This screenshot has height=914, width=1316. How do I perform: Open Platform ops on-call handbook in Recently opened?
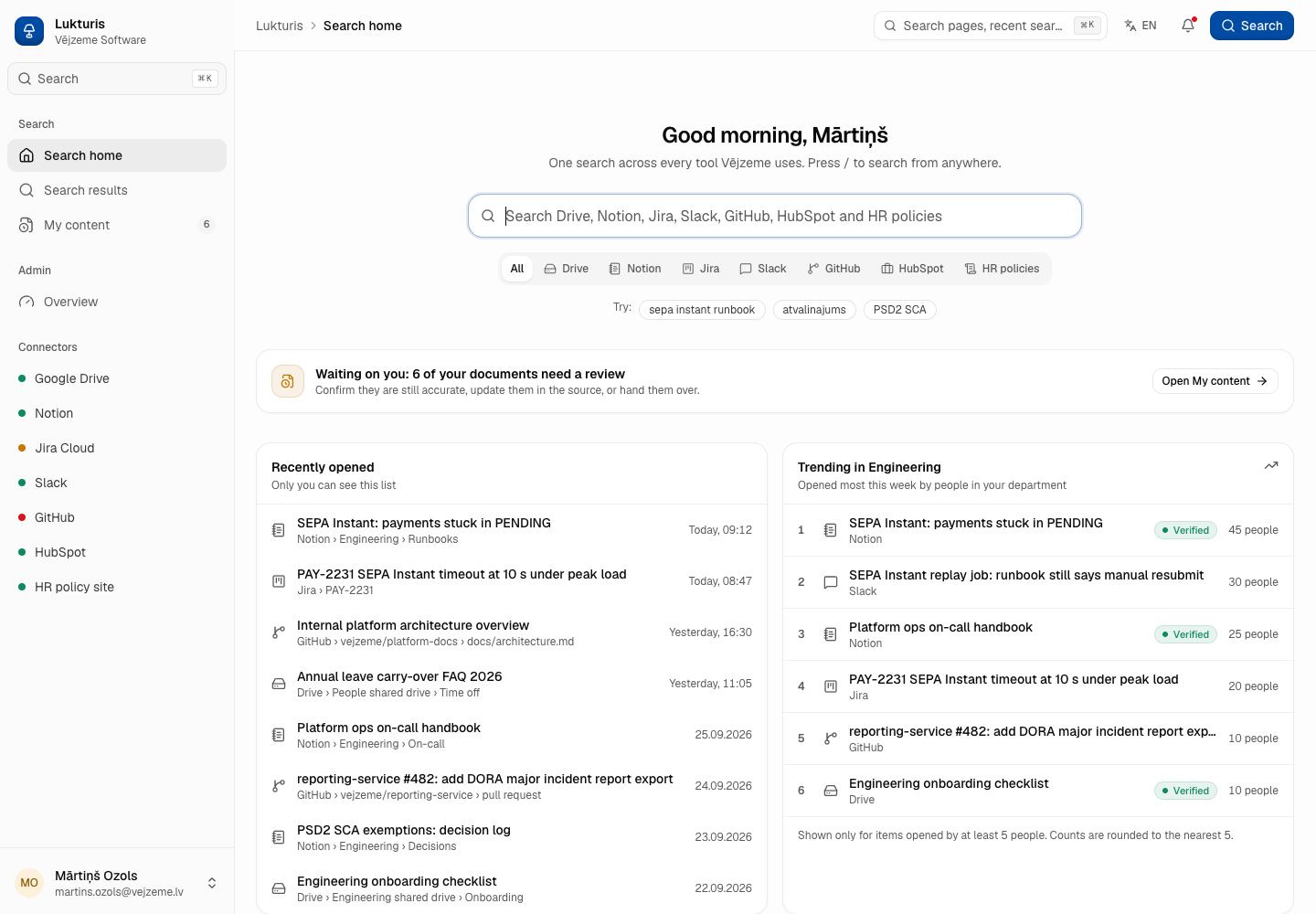point(512,735)
